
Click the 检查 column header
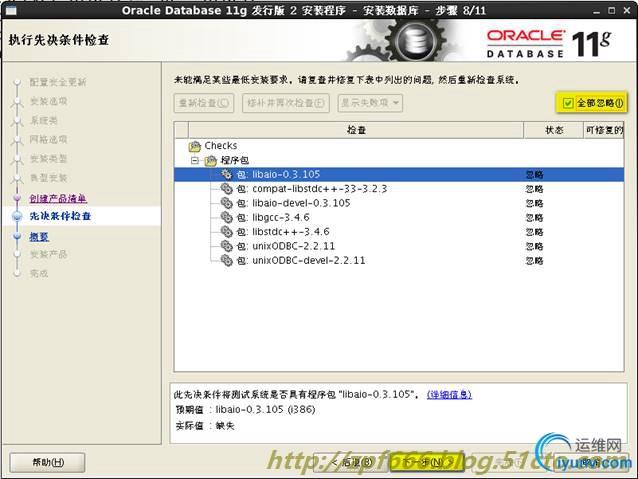pyautogui.click(x=356, y=130)
